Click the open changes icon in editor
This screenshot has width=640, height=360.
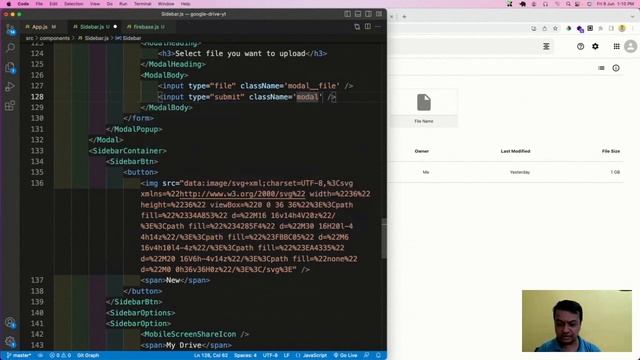tap(357, 27)
